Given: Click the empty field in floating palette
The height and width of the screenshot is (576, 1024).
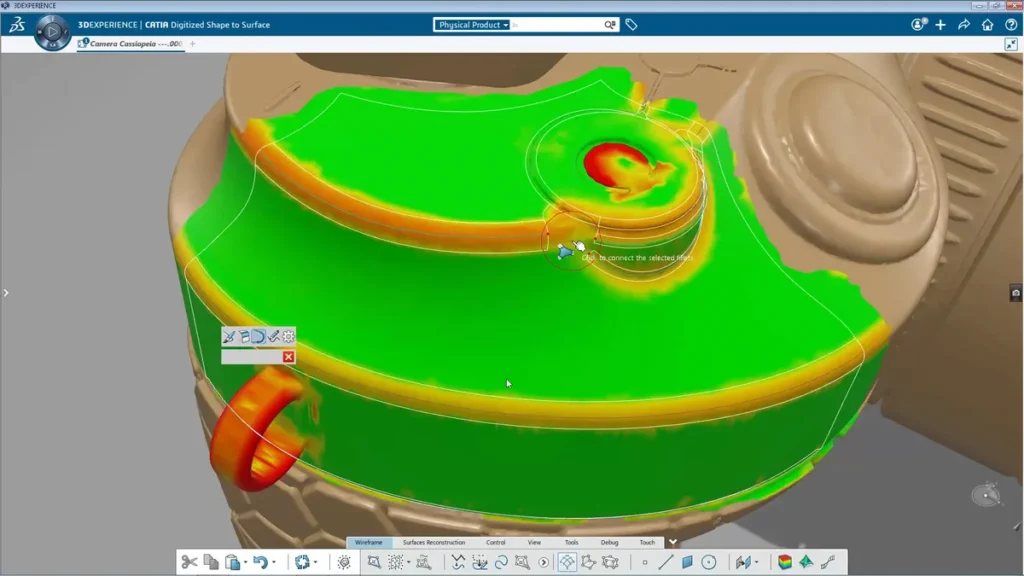Looking at the screenshot, I should [x=251, y=357].
